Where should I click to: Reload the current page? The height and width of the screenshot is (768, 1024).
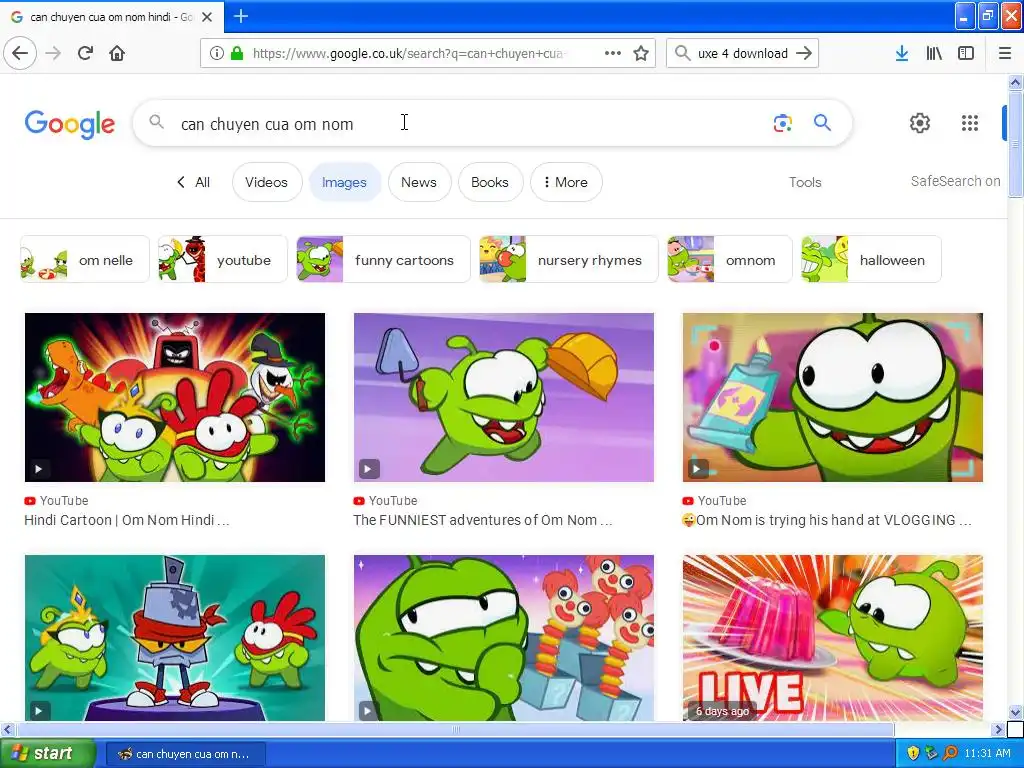(x=85, y=53)
